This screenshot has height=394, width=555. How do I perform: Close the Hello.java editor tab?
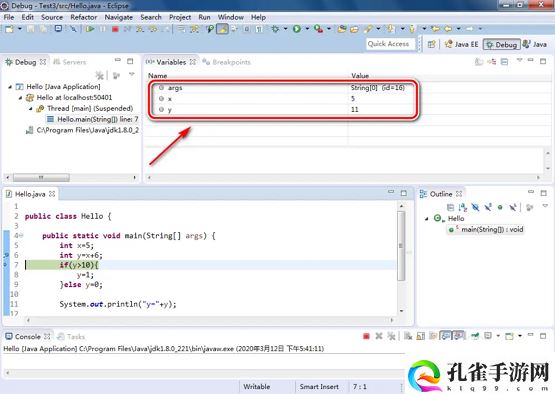(x=52, y=194)
